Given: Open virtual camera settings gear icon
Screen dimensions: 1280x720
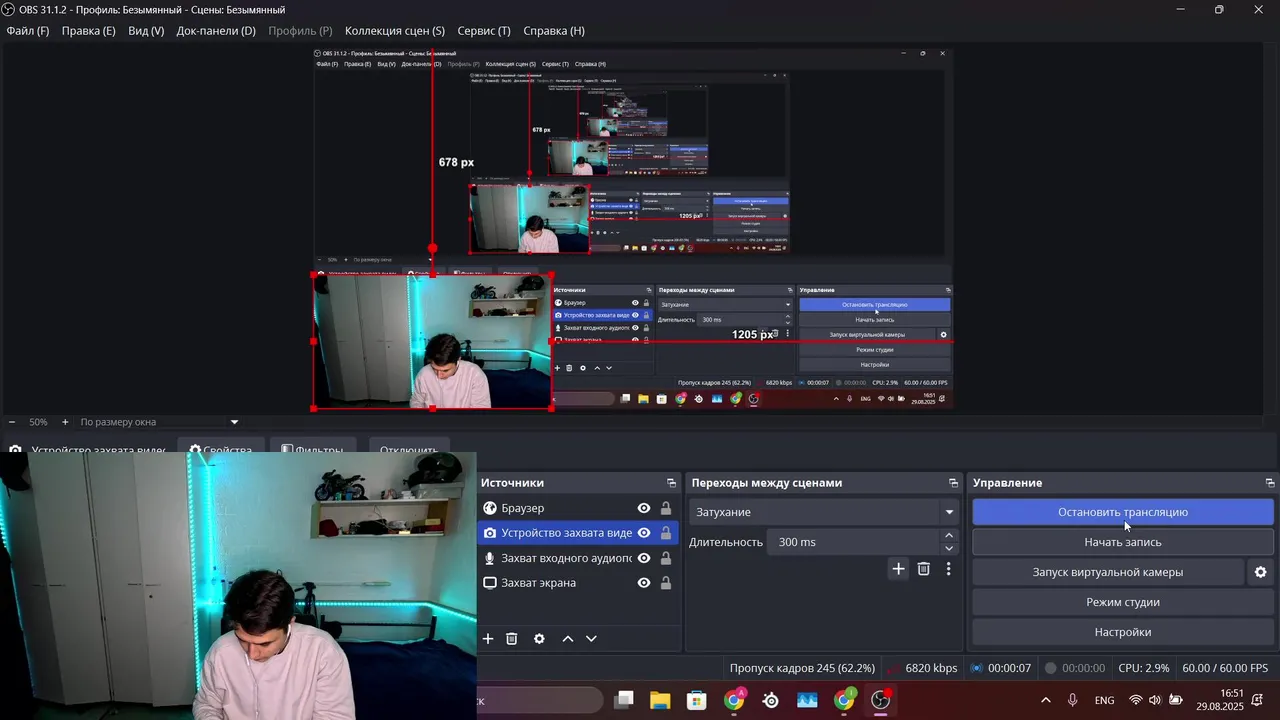Looking at the screenshot, I should (1260, 572).
